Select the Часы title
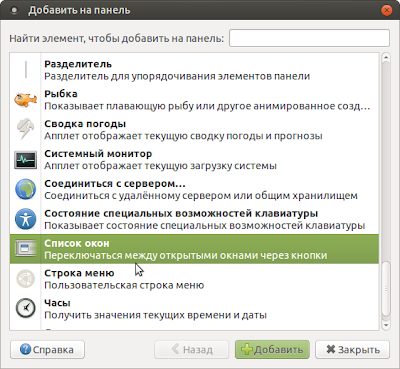This screenshot has width=400, height=369. [x=57, y=303]
